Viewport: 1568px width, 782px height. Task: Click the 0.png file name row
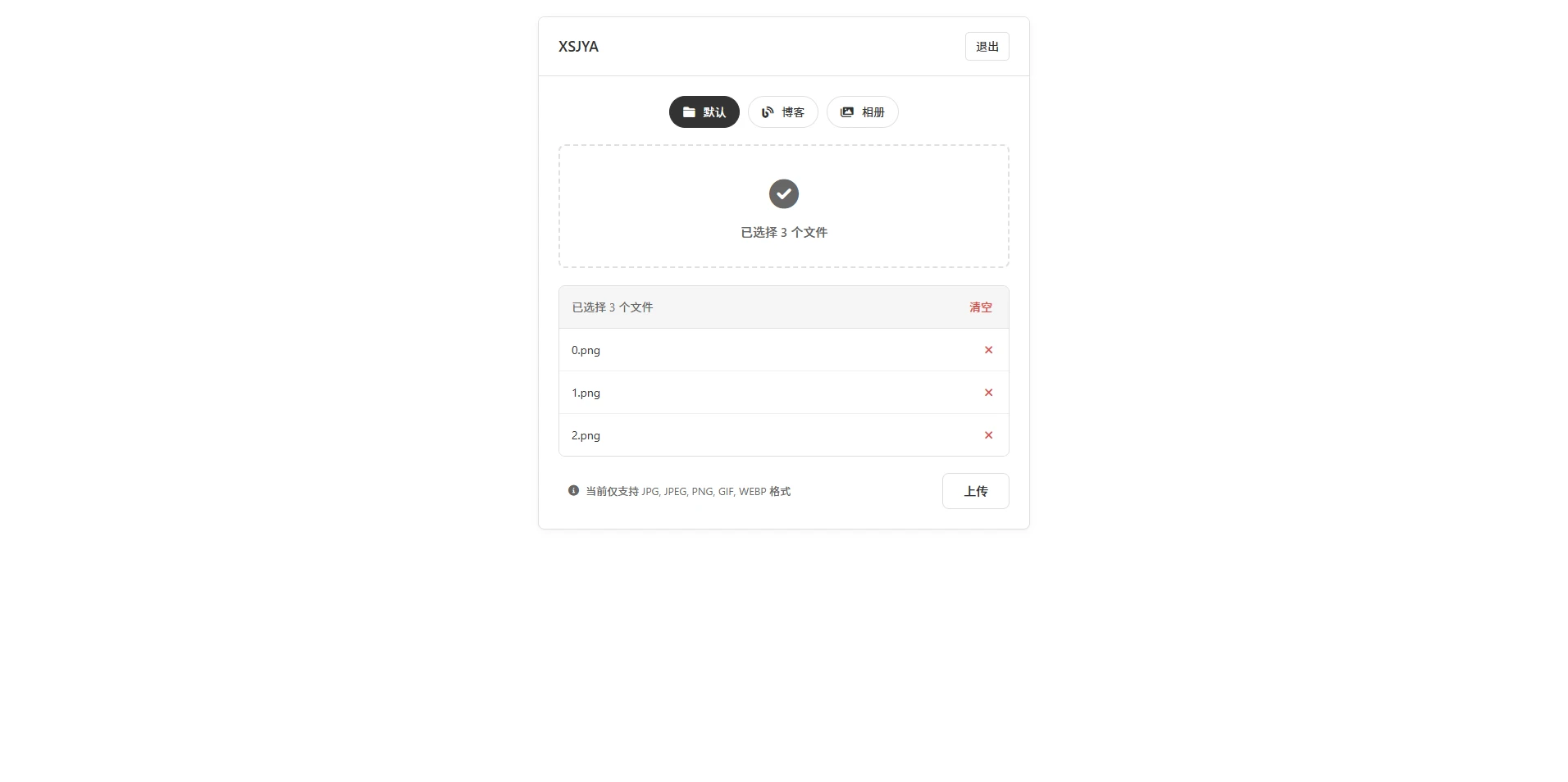[586, 350]
